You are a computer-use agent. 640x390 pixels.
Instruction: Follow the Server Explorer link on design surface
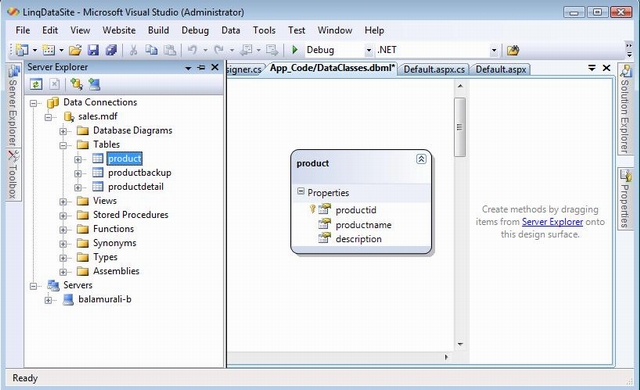coord(552,222)
